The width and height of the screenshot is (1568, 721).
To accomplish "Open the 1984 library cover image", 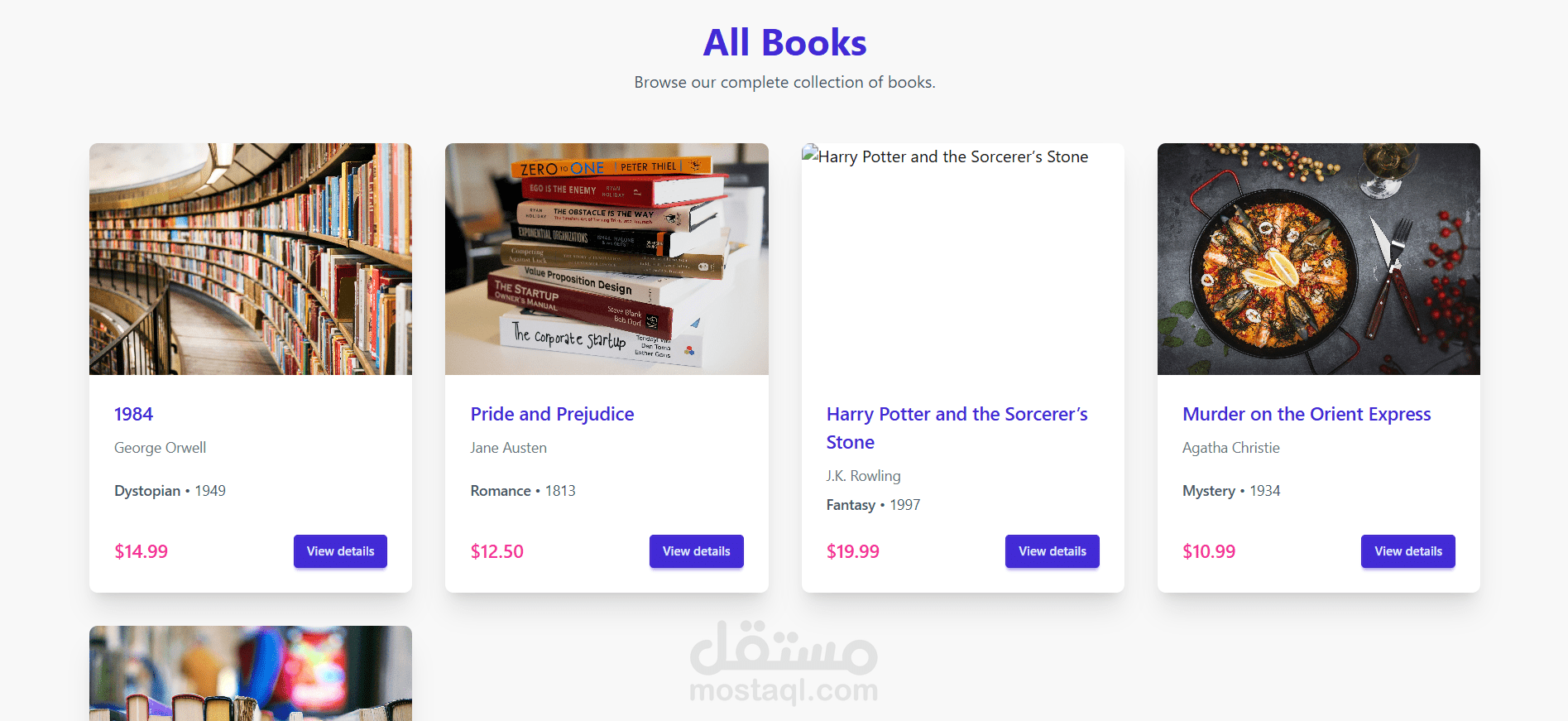I will [251, 259].
